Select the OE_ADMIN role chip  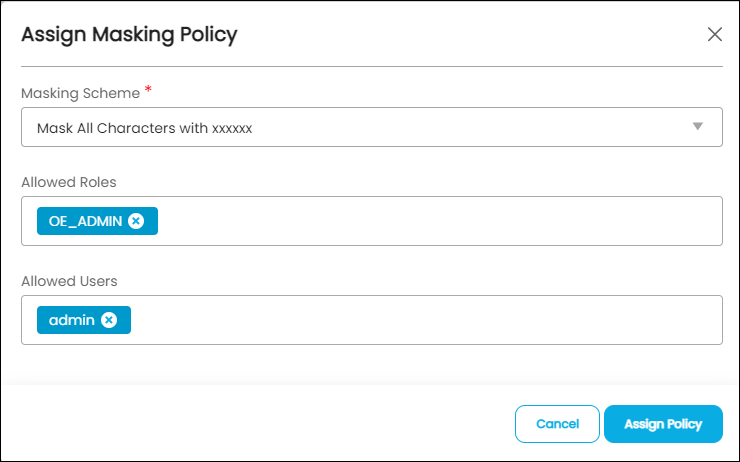[97, 221]
